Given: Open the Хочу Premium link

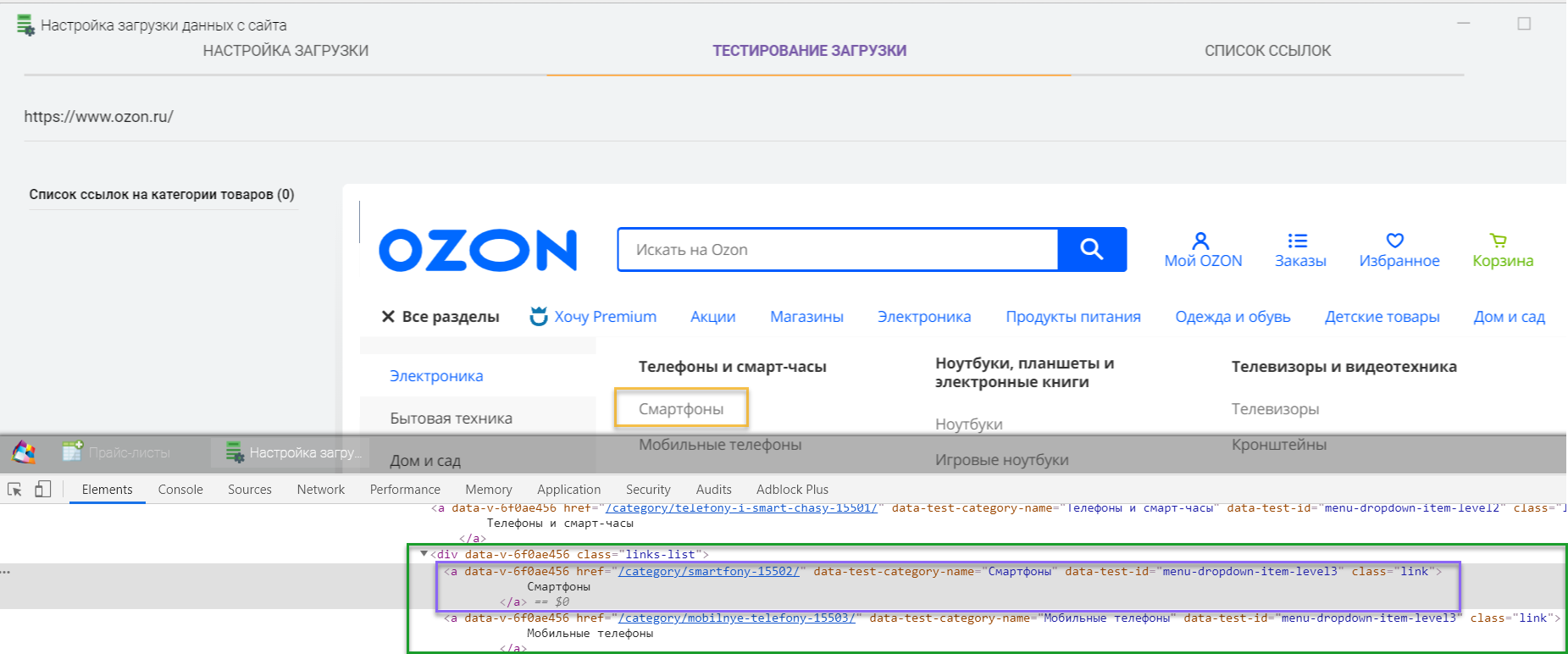Looking at the screenshot, I should coord(594,317).
